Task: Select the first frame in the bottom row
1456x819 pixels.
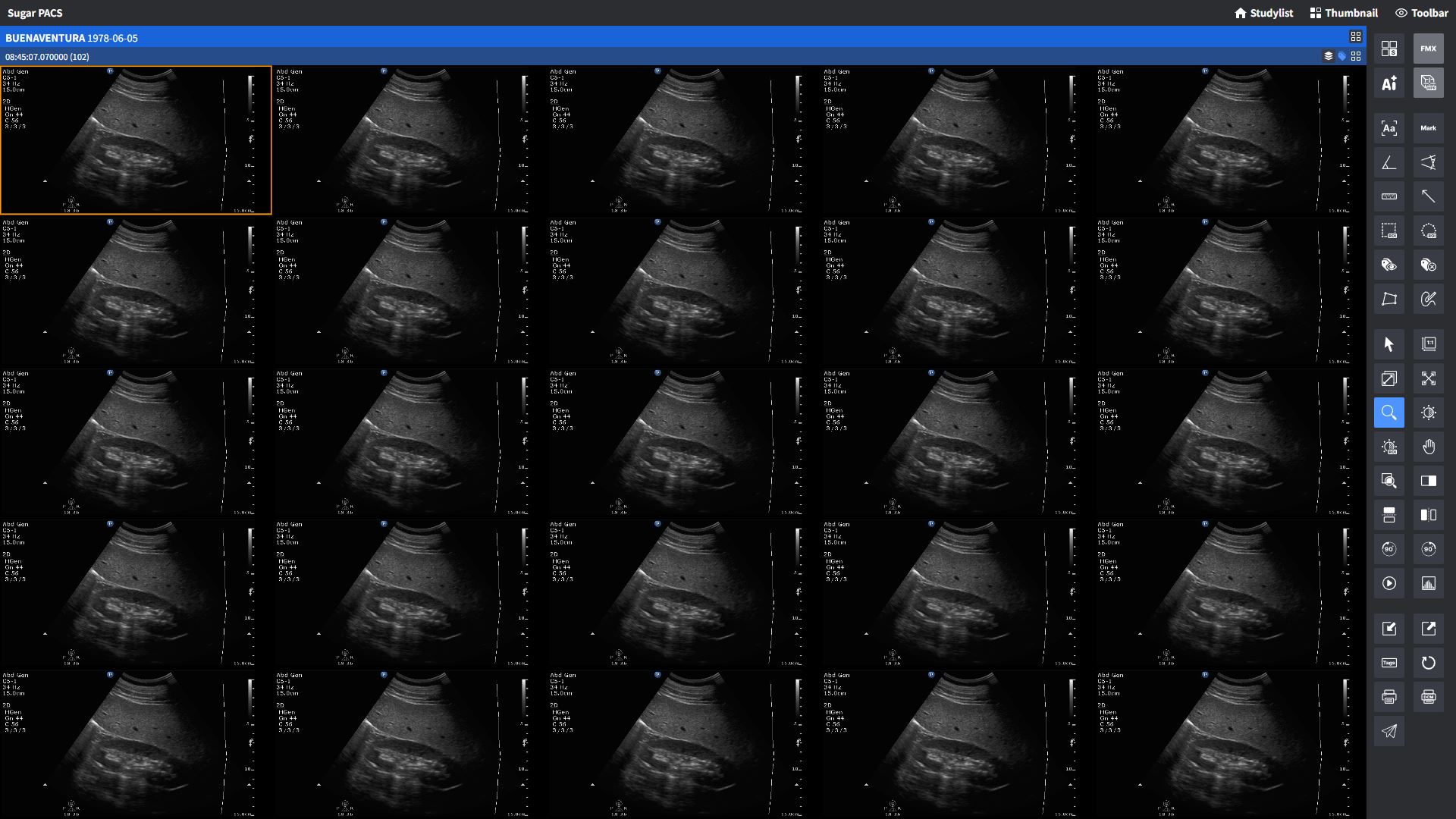Action: [136, 744]
